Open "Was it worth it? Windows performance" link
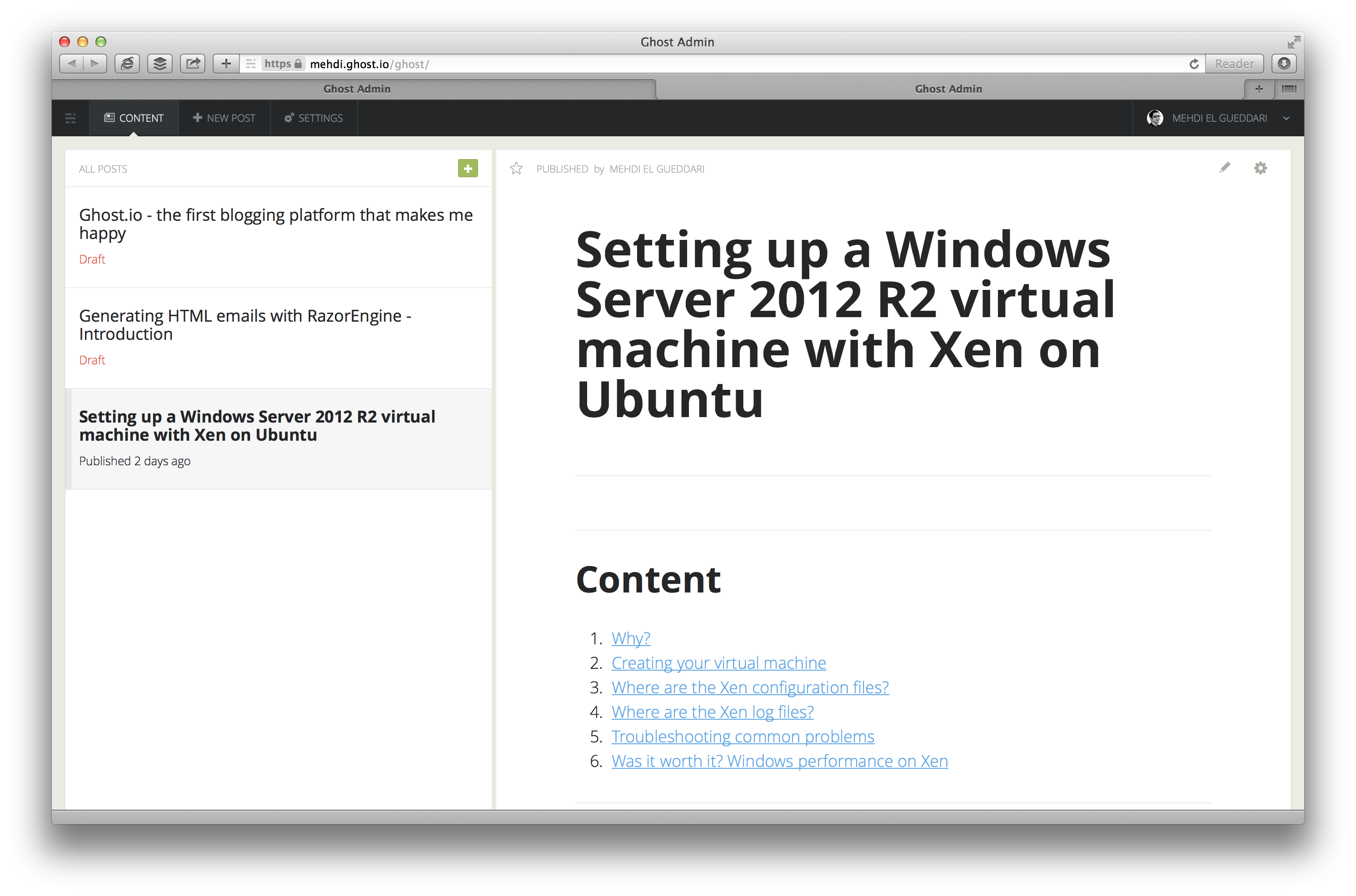Image resolution: width=1356 pixels, height=896 pixels. (x=779, y=761)
